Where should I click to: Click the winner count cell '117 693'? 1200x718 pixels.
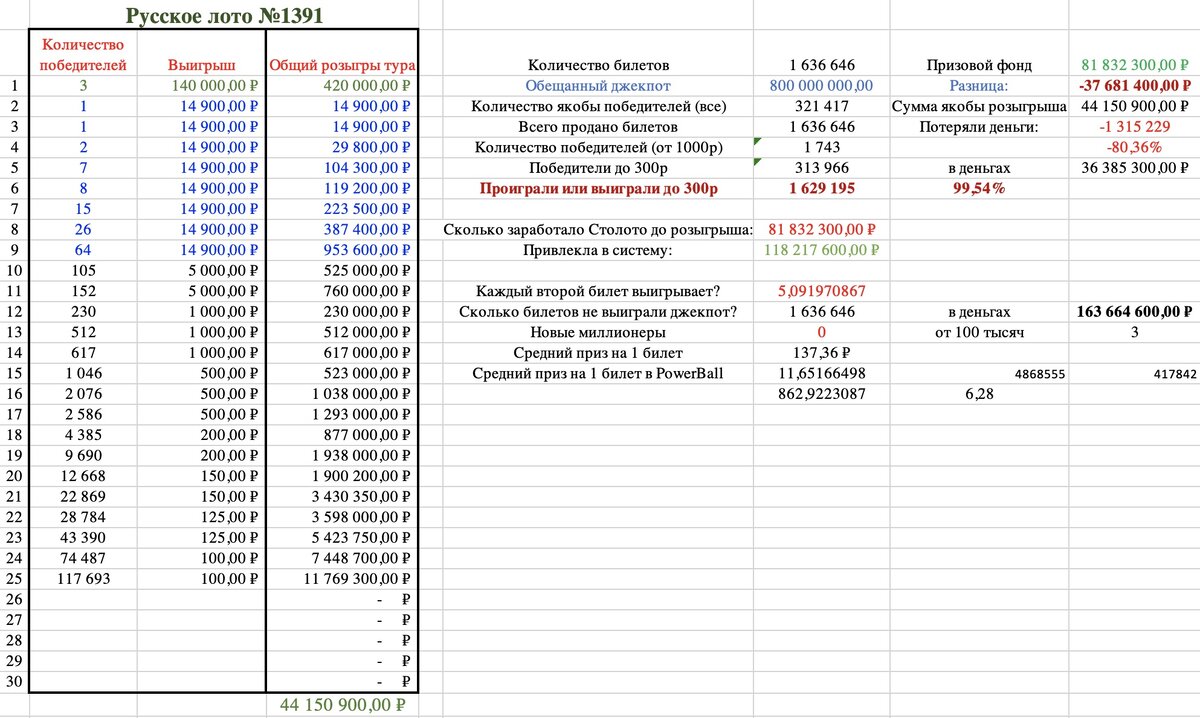tap(83, 578)
